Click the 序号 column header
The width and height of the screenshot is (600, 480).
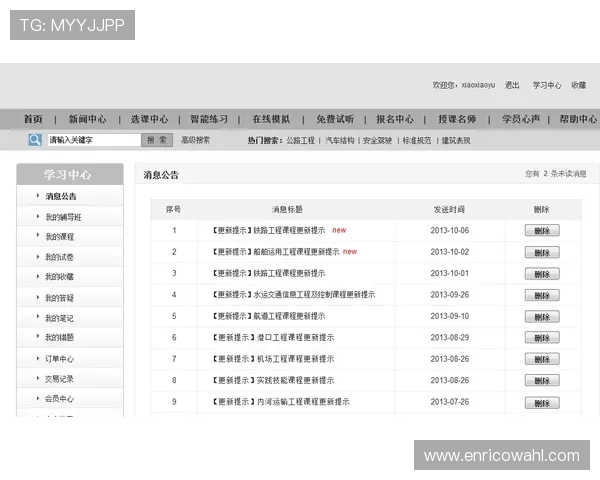pyautogui.click(x=173, y=209)
